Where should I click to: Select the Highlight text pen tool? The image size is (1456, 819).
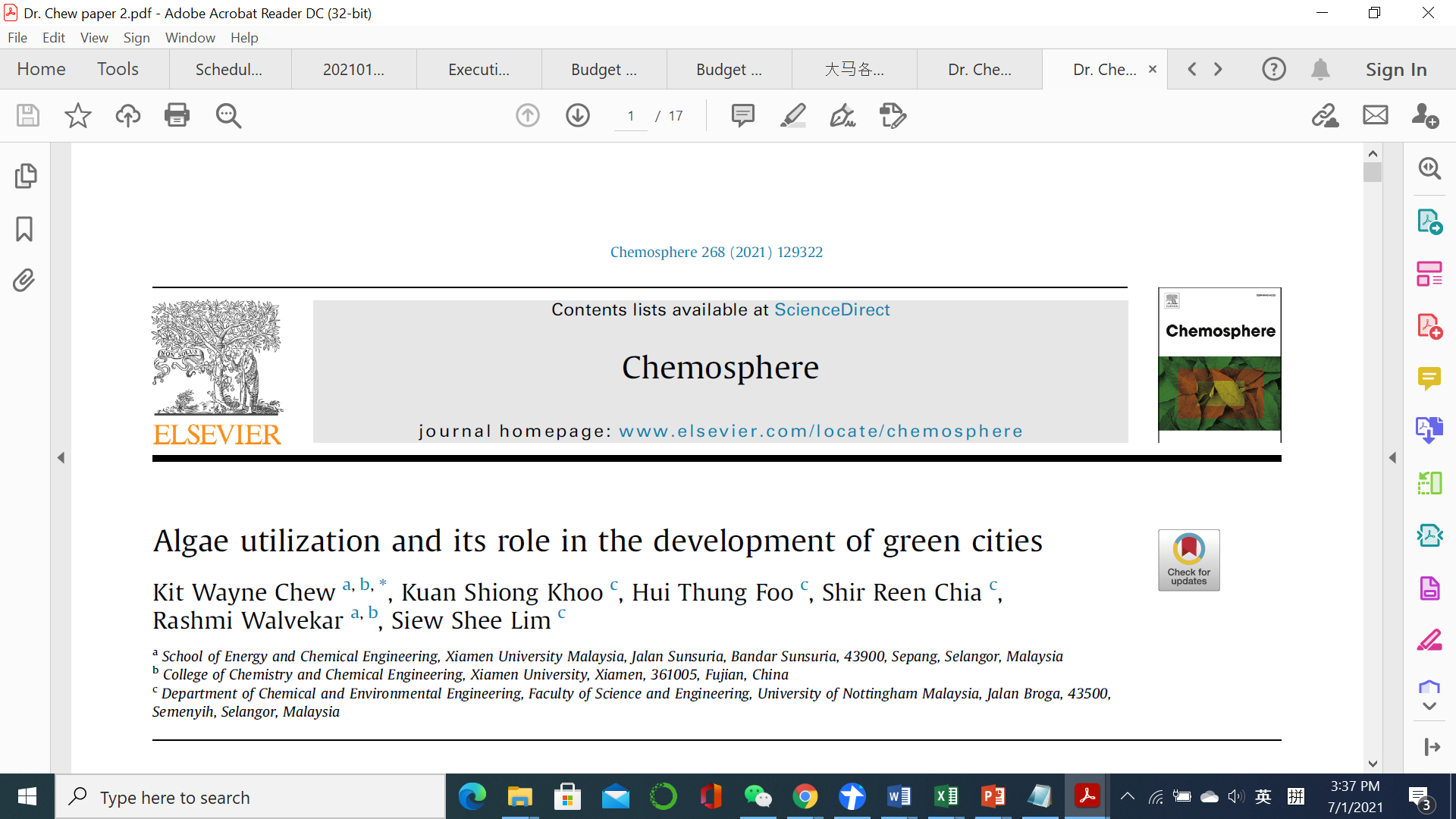pos(792,115)
